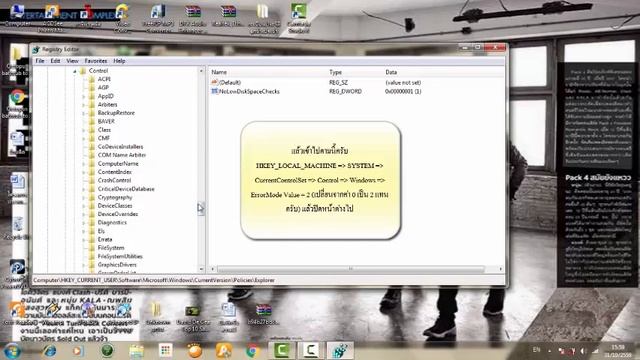This screenshot has height=360, width=640.
Task: Select the NoLowDiskSpaceChecks DWORD value icon
Action: (x=215, y=91)
